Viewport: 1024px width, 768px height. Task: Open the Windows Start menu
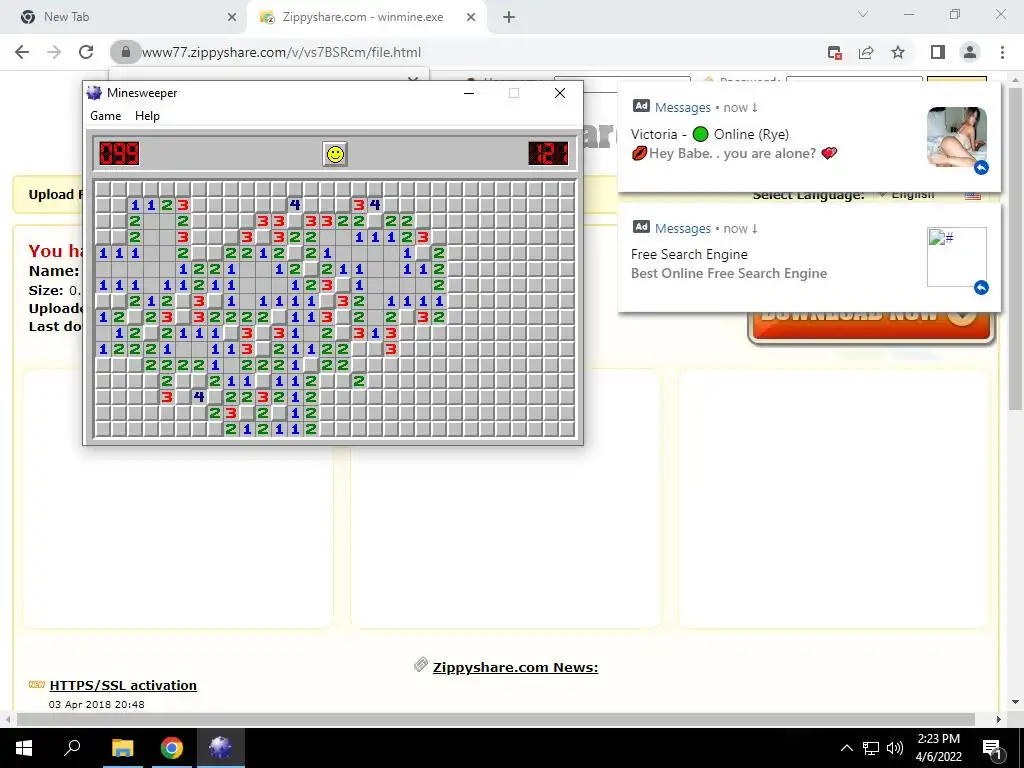point(24,748)
